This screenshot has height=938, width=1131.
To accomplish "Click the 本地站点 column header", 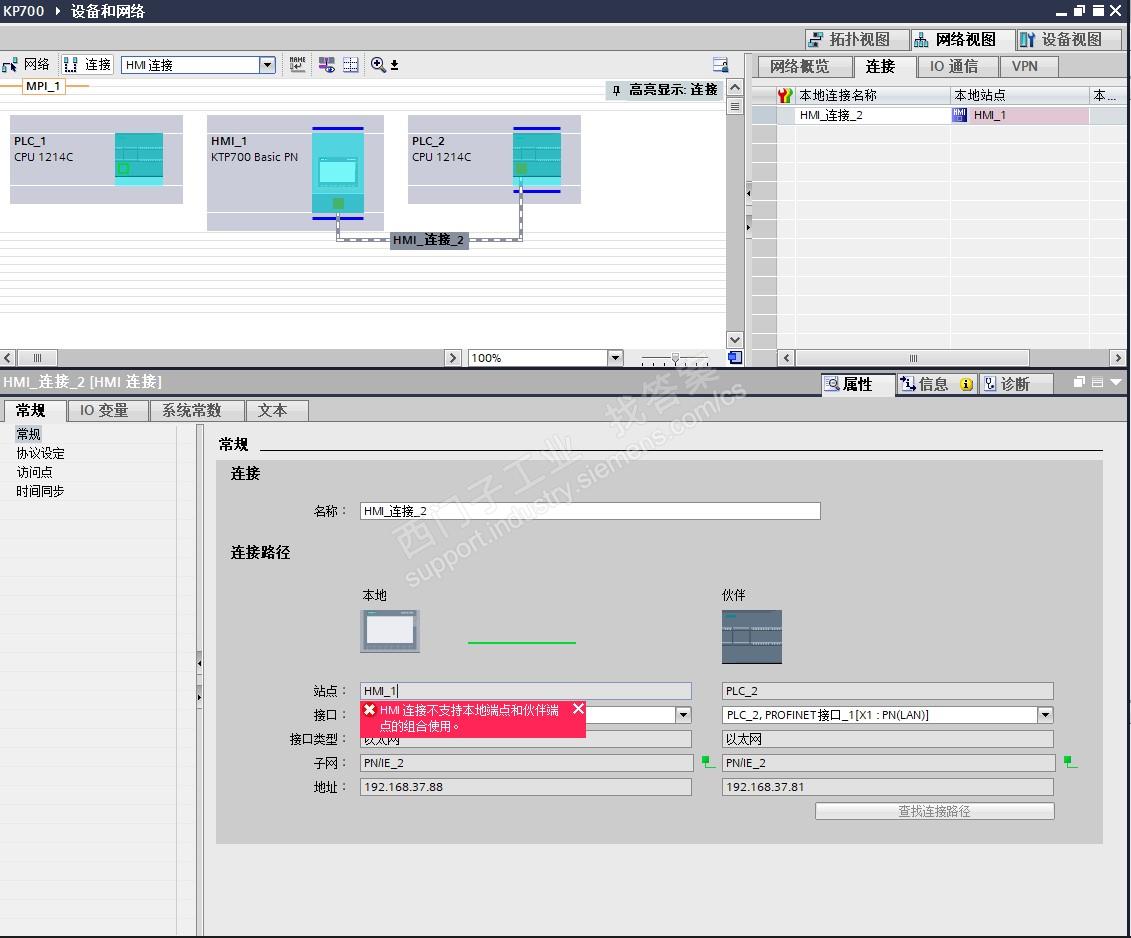I will pyautogui.click(x=1019, y=95).
